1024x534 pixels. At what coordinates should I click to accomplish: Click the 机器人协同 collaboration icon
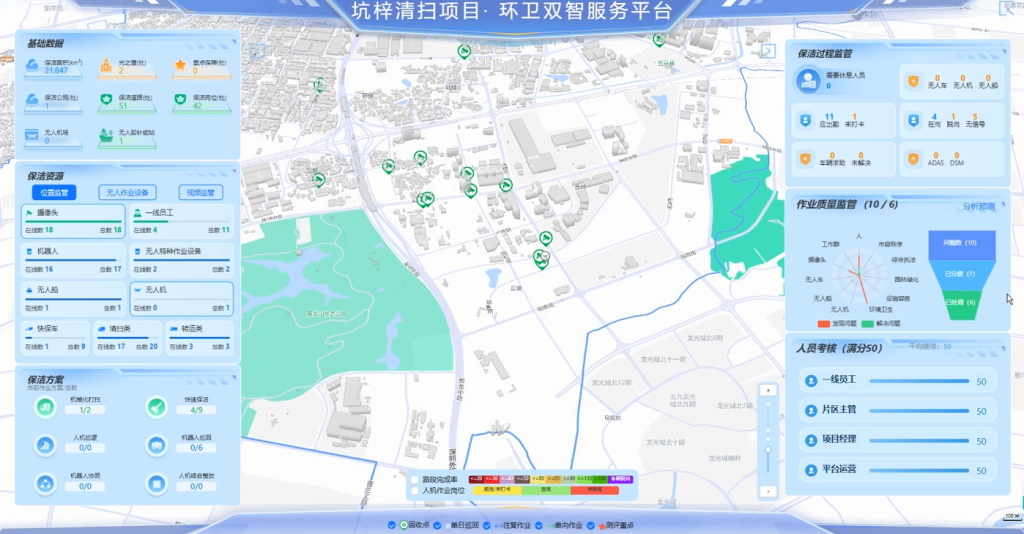point(45,484)
